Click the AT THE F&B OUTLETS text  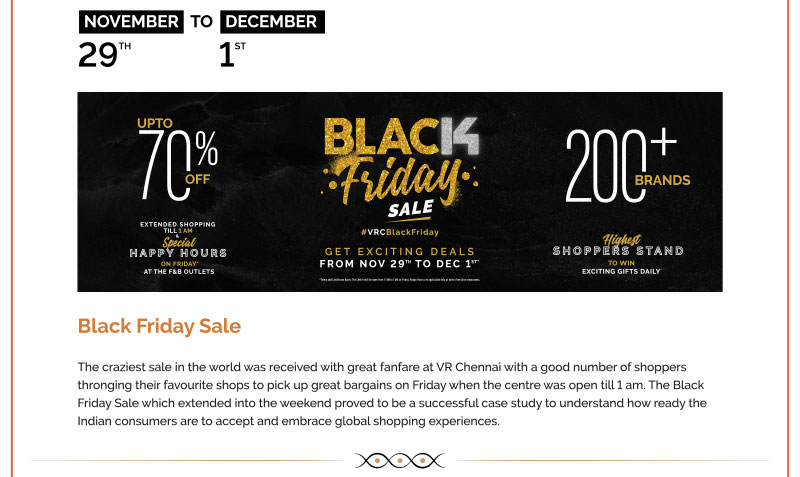click(x=178, y=271)
